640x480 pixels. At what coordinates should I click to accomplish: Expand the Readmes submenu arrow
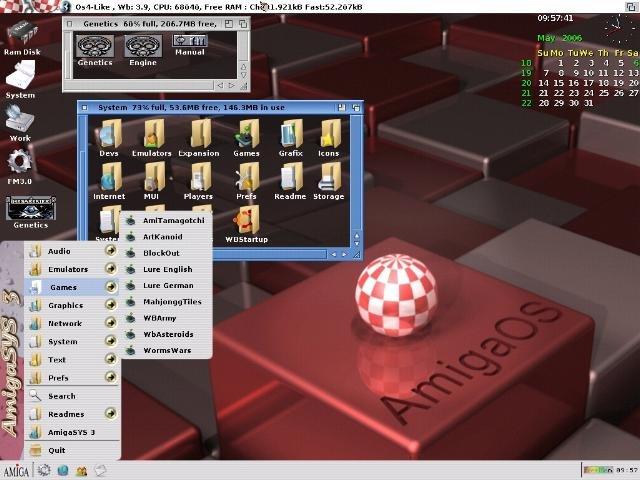pos(110,413)
